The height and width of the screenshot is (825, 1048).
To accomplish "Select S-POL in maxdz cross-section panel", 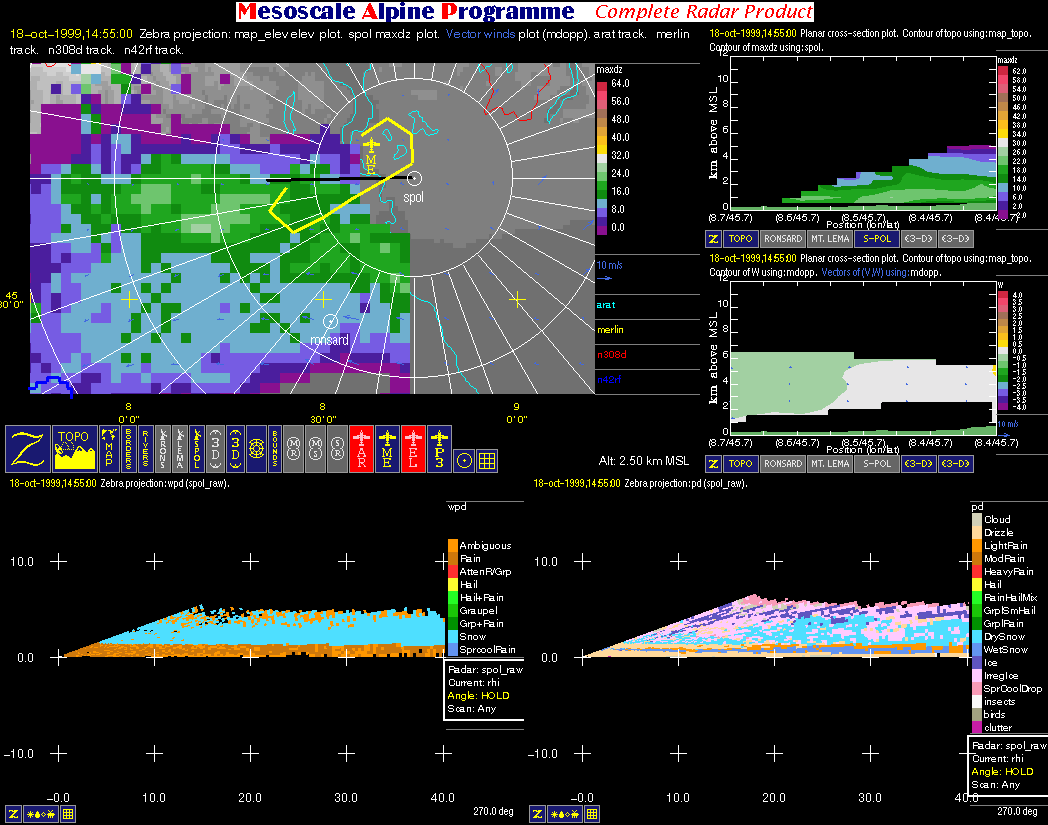I will pyautogui.click(x=877, y=239).
